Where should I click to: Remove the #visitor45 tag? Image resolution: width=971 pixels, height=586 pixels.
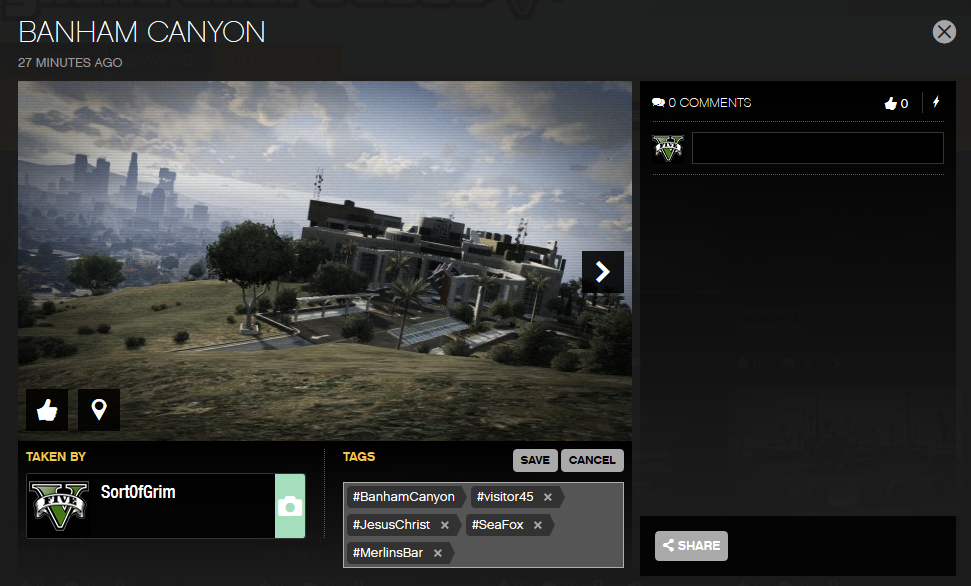click(x=547, y=497)
